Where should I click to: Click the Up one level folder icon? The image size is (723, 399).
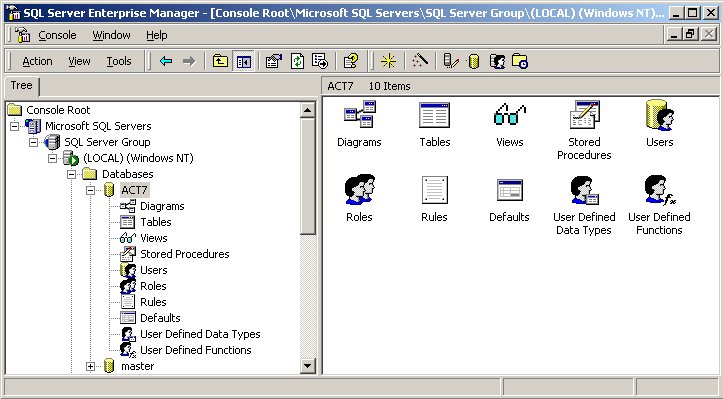click(220, 61)
